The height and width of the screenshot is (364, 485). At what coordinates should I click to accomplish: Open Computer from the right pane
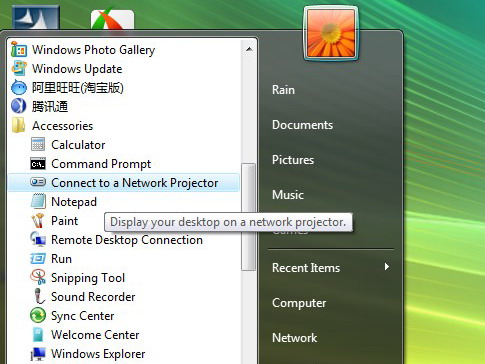(299, 303)
